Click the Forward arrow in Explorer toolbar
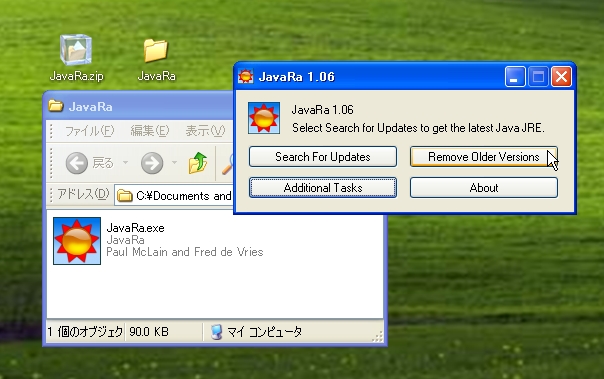Screen dimensions: 604x379 point(152,163)
